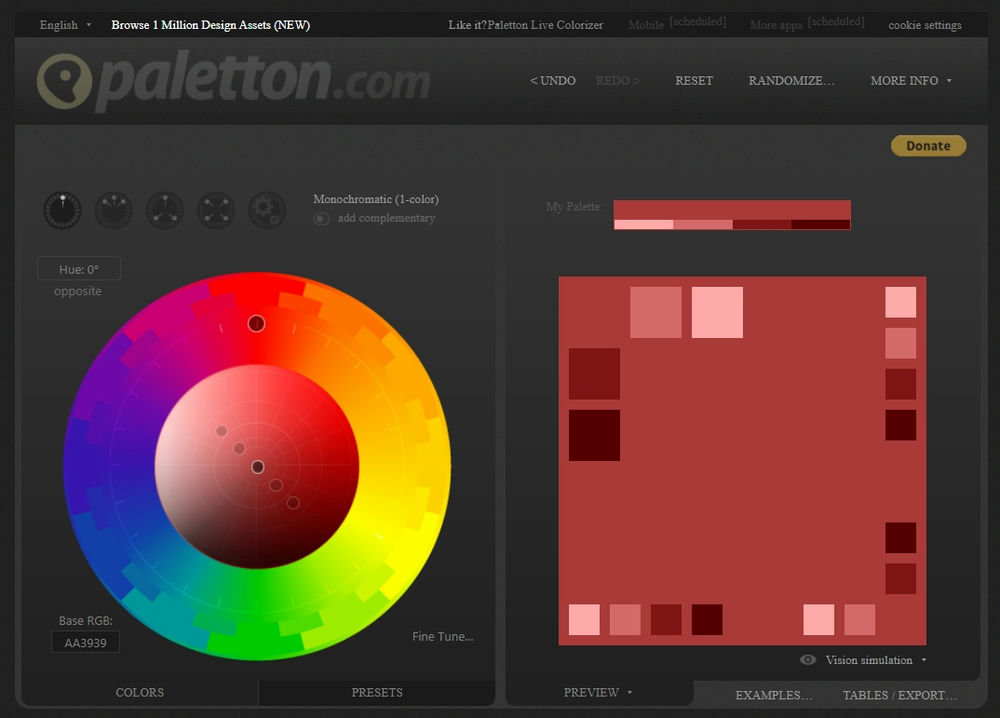Select the Tetrad color mode icon

pos(215,211)
